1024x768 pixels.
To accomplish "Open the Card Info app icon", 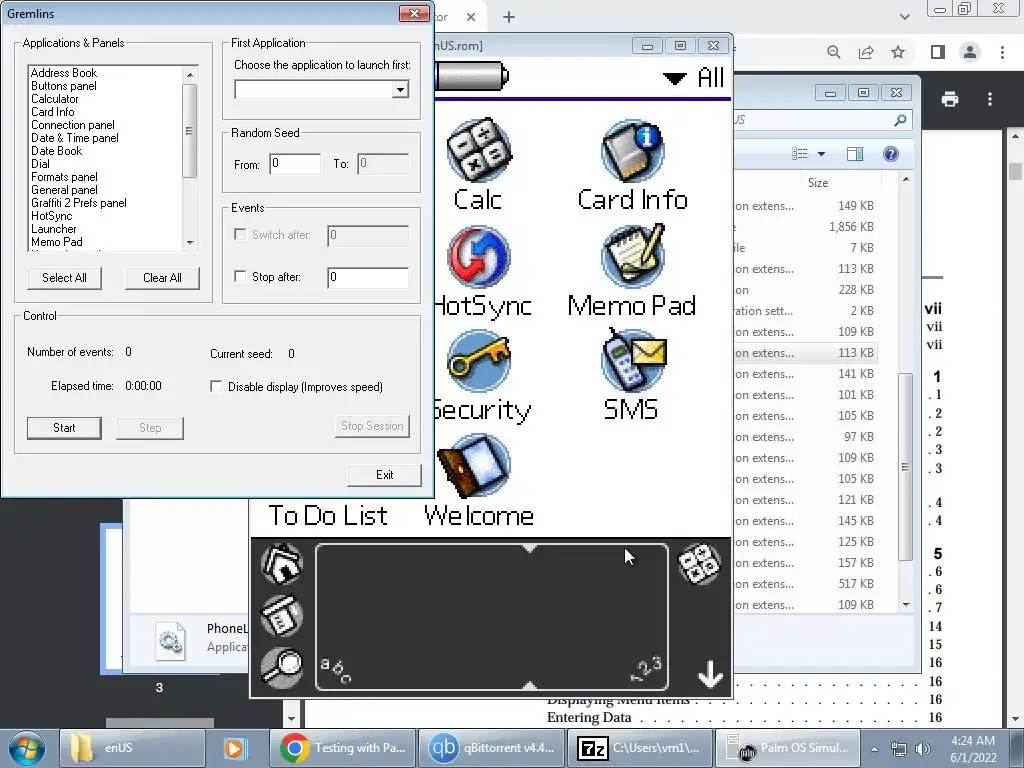I will 632,150.
